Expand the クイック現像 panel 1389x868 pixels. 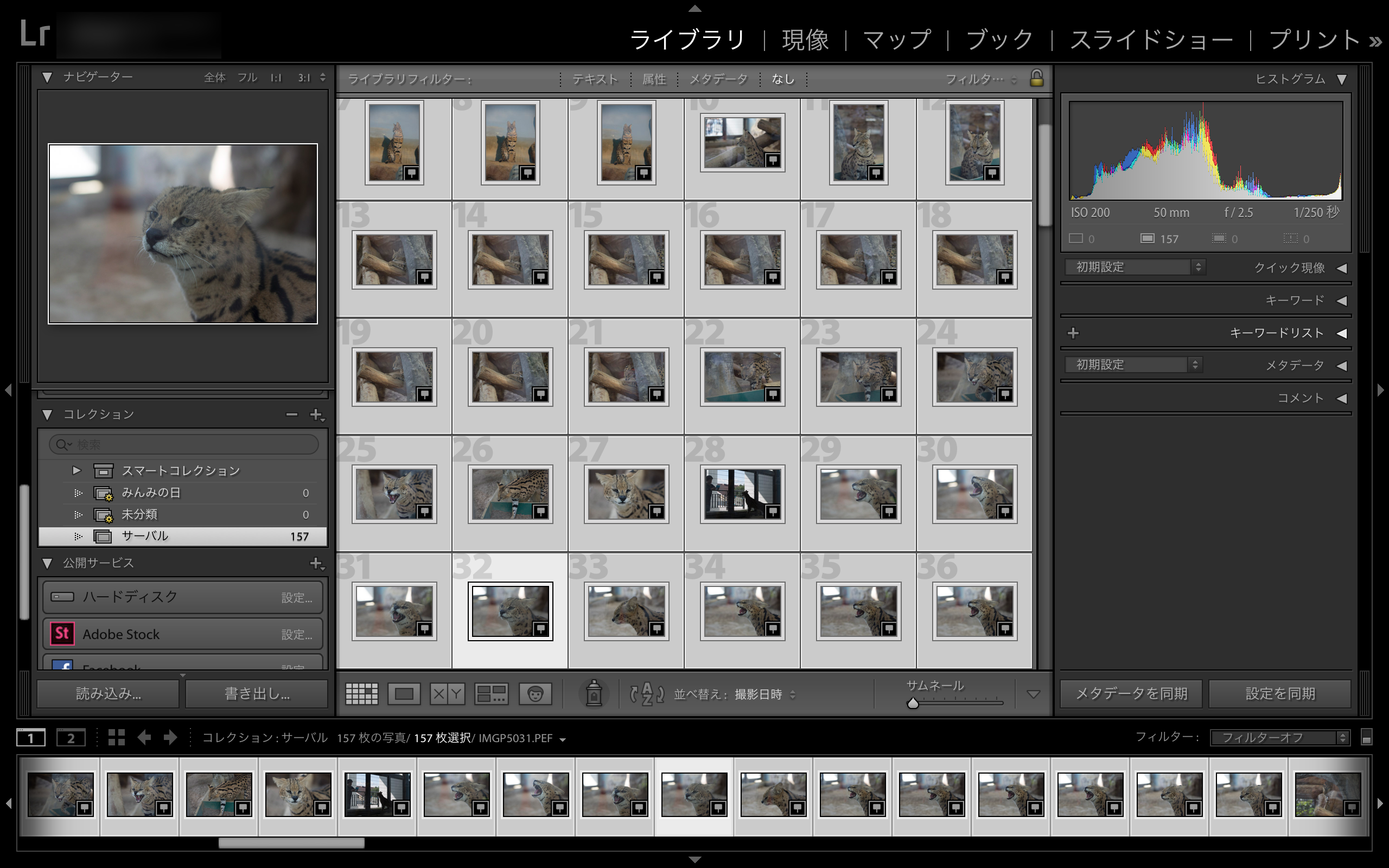(x=1341, y=268)
